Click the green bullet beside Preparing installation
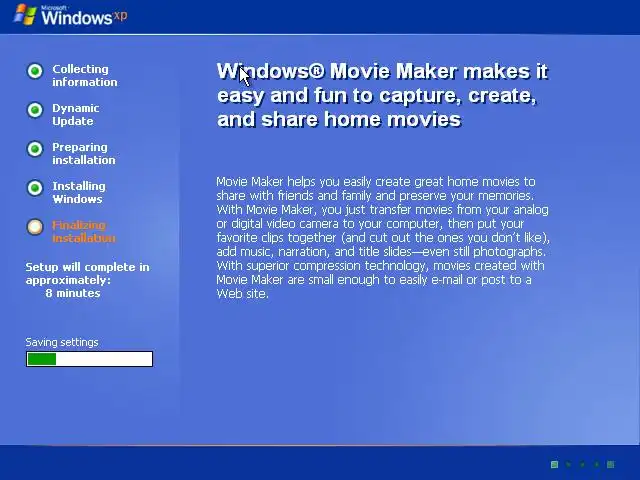Screen dimensions: 640x480 coord(35,149)
